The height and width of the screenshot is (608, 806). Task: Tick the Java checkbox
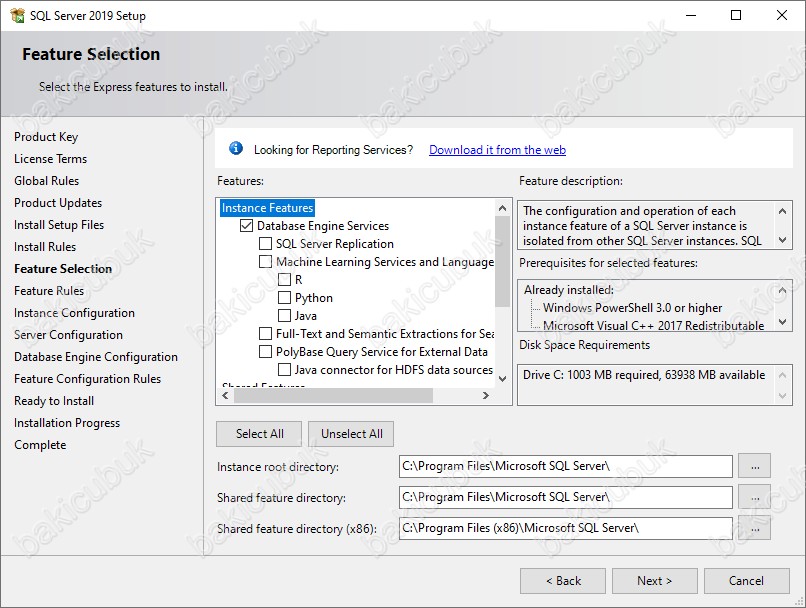(284, 316)
